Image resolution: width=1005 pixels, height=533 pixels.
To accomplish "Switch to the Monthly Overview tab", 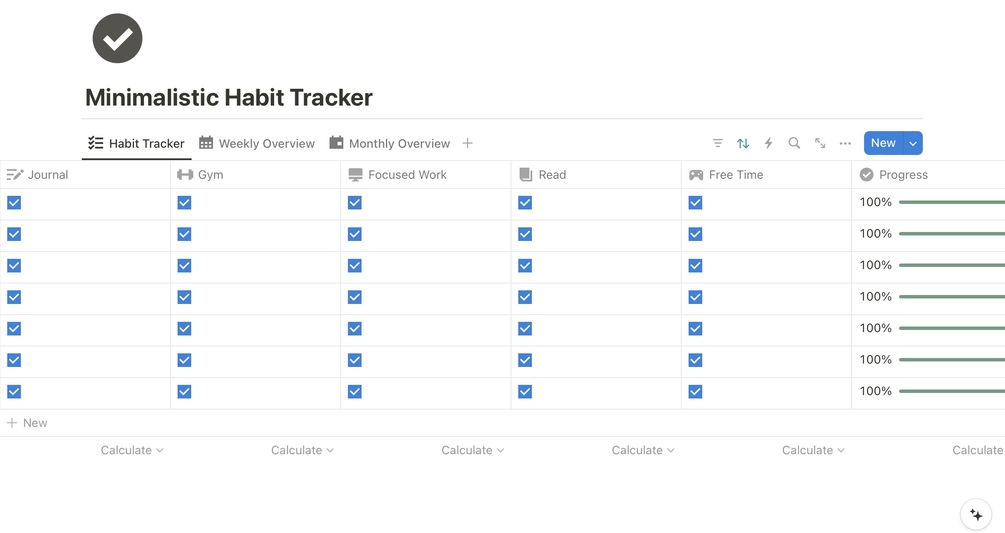I will (389, 143).
